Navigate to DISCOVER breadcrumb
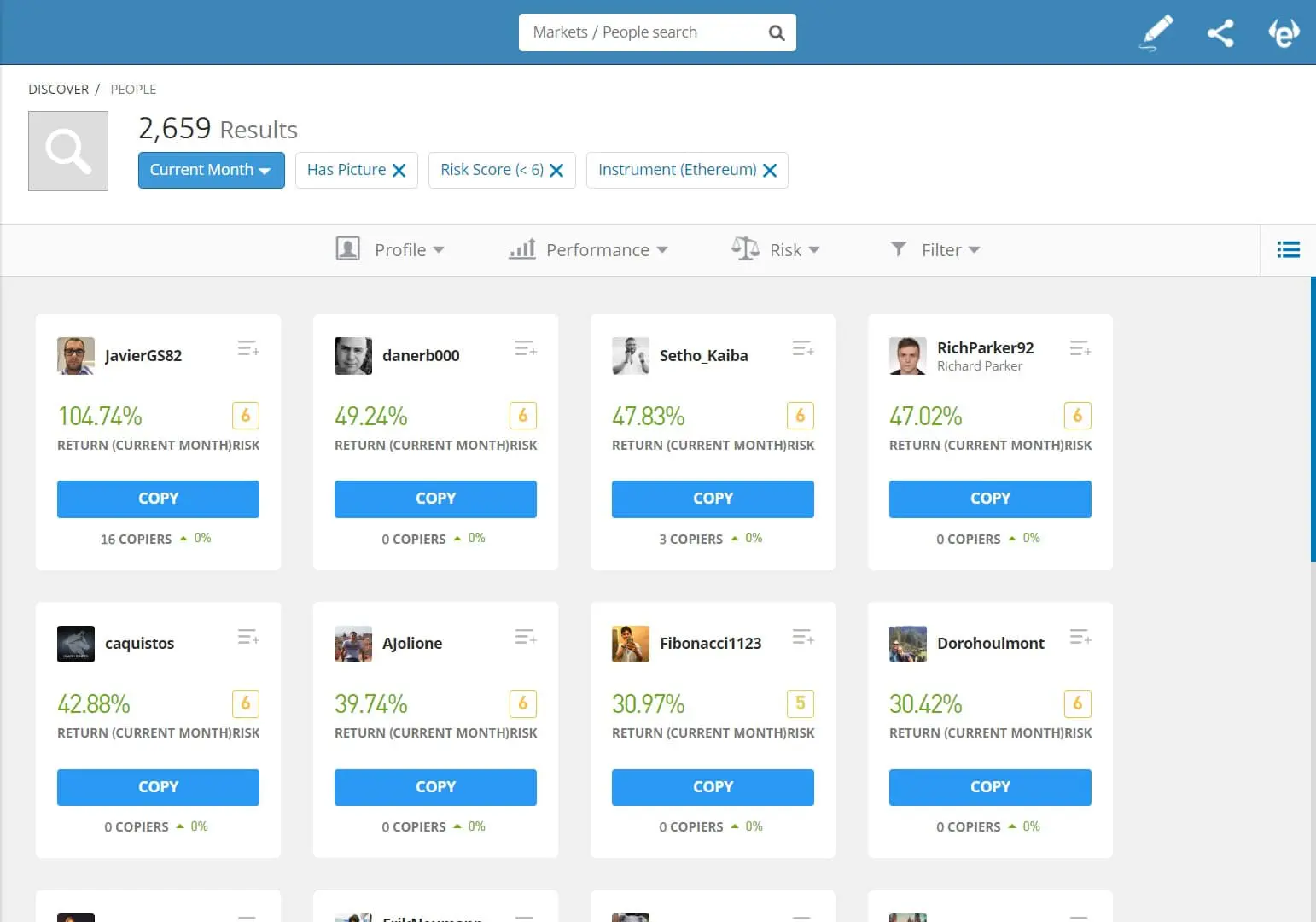 click(x=58, y=89)
